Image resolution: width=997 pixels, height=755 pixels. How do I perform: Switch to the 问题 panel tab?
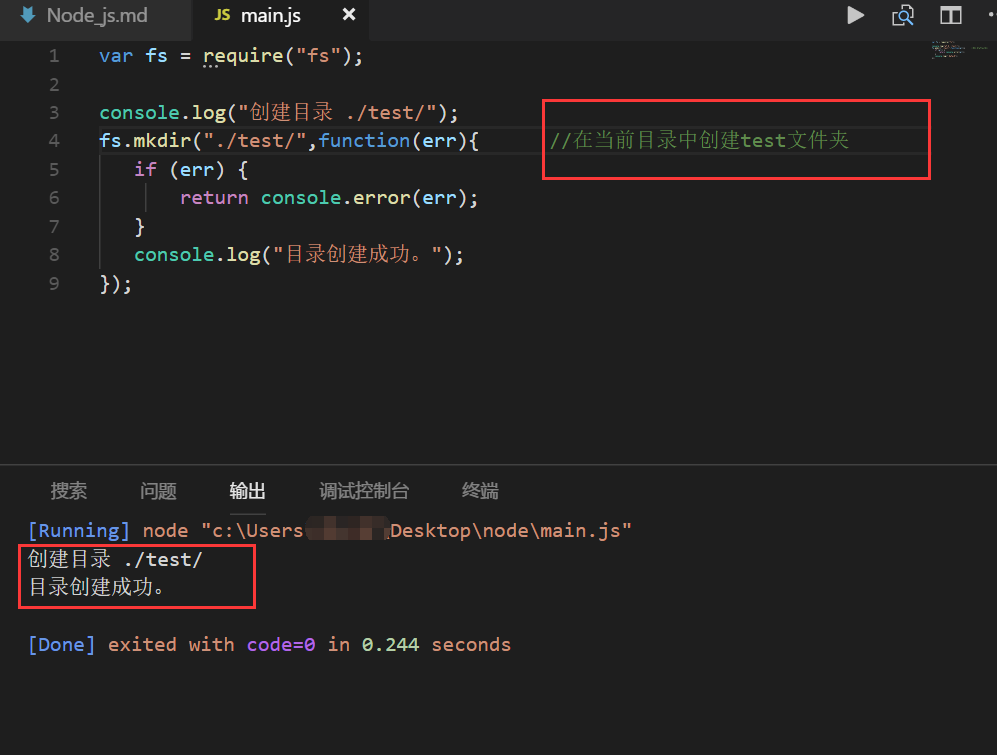coord(158,491)
